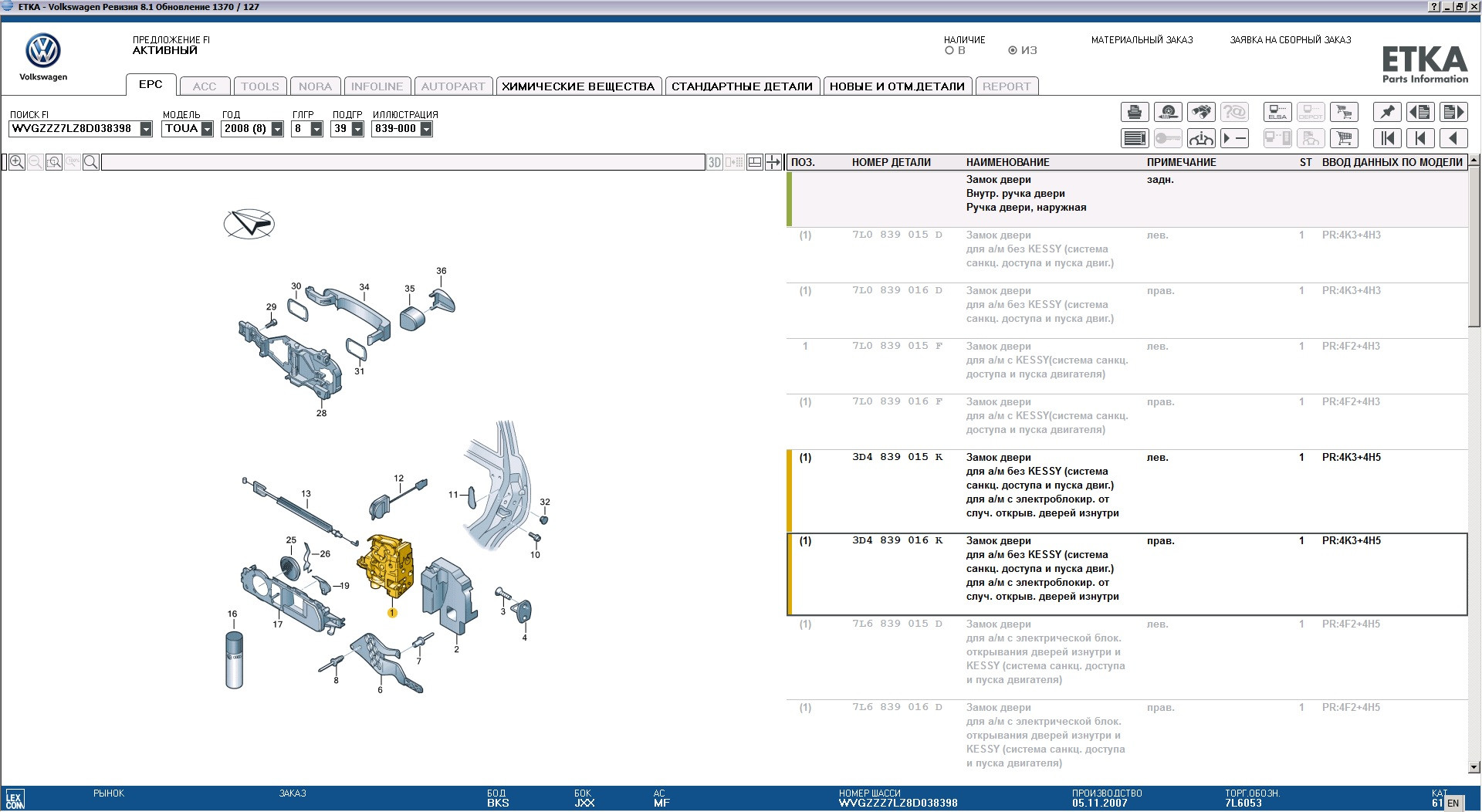Click the parts list vertical scrollbar thumb
The height and width of the screenshot is (812, 1482).
(1474, 247)
